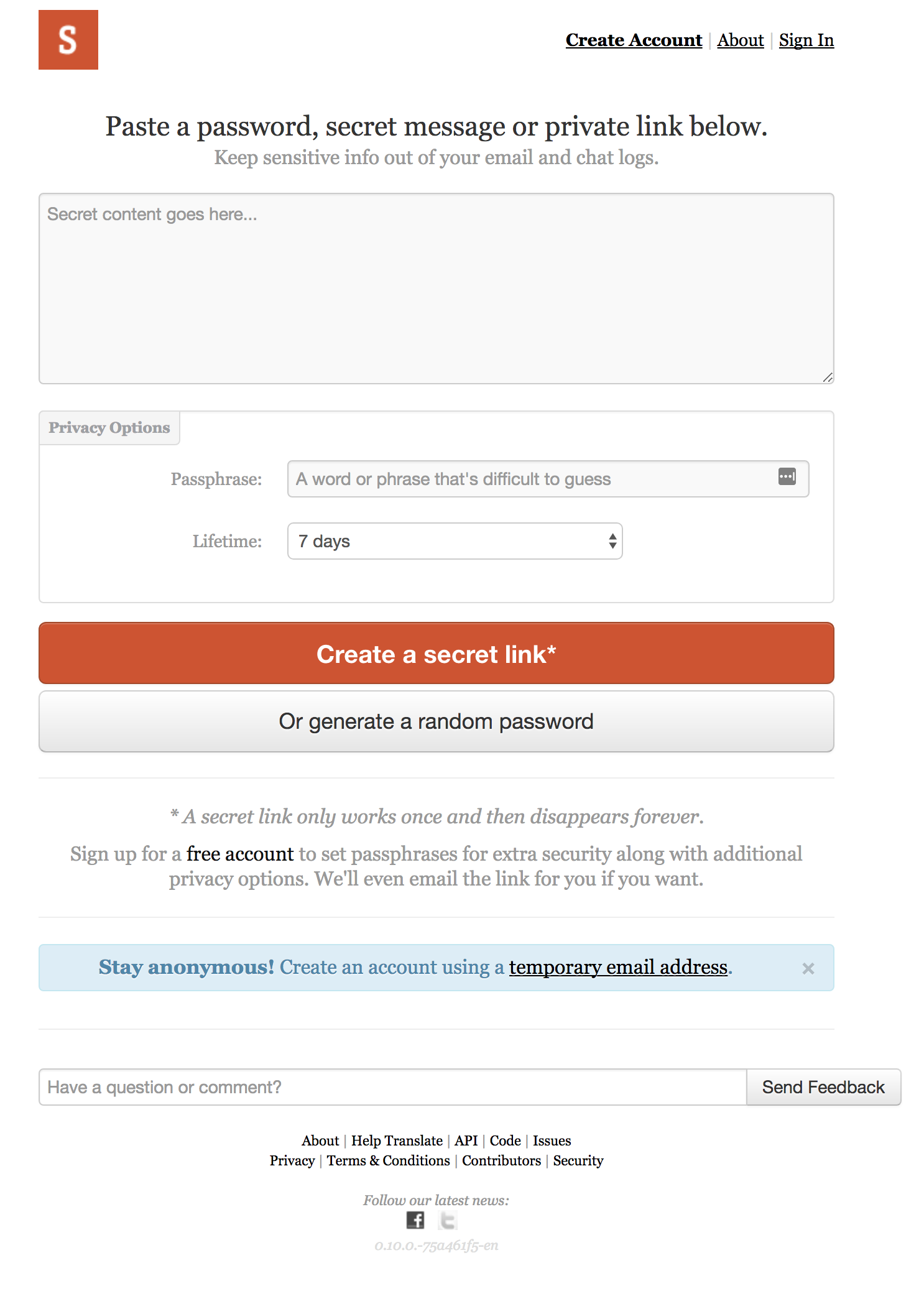Screen dimensions: 924x1291
Task: Open the free account link
Action: (x=240, y=854)
